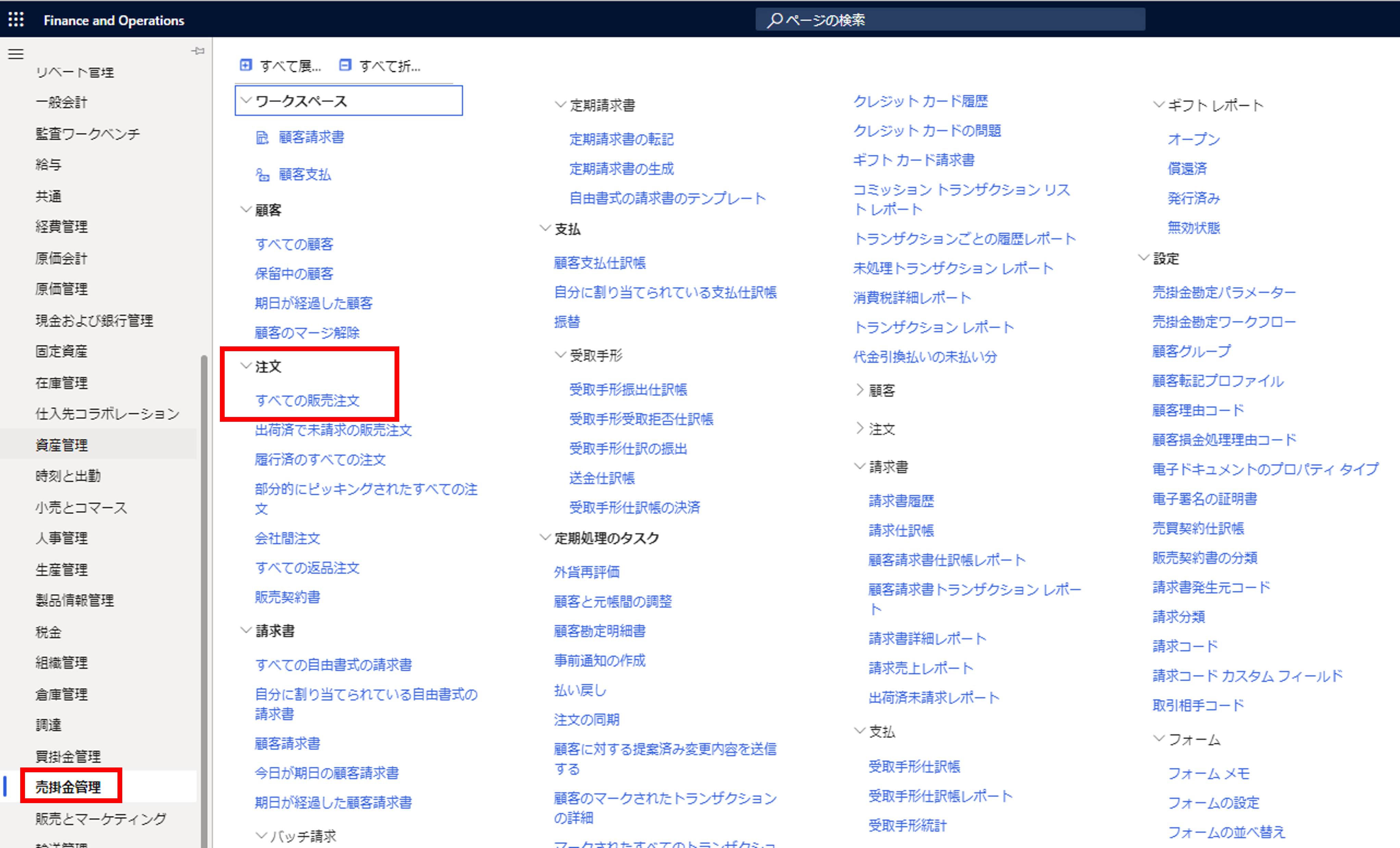Collapse the フォーム section
The image size is (1400, 848).
point(1159,739)
